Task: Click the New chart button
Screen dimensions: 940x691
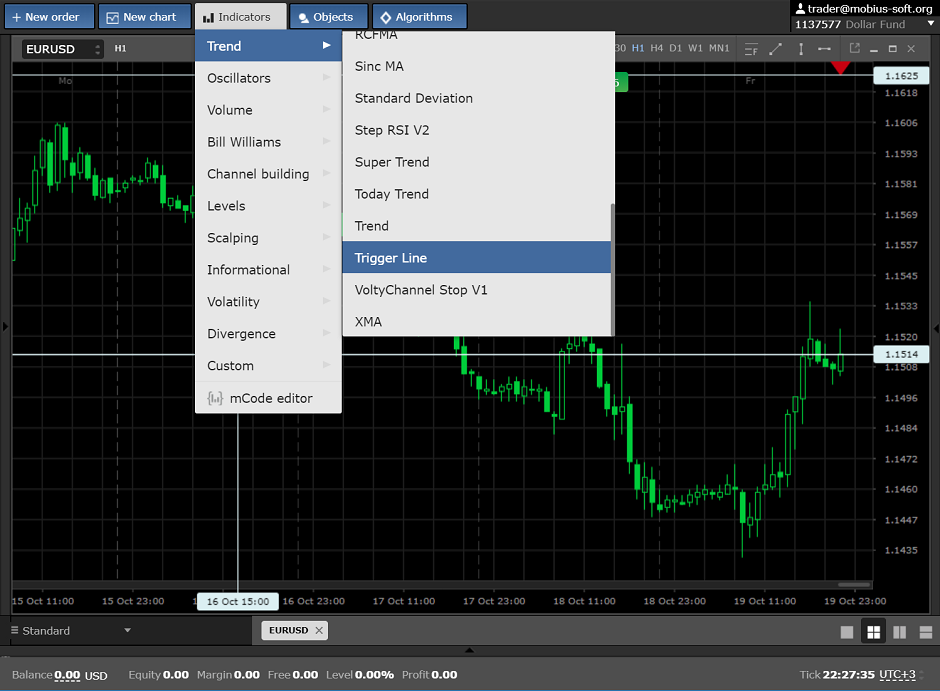Action: point(144,17)
